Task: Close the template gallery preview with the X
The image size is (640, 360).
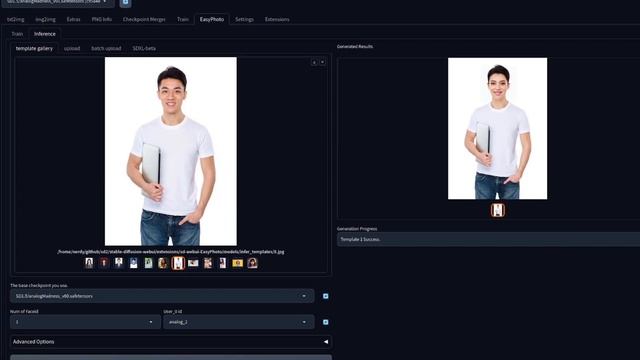Action: click(322, 62)
